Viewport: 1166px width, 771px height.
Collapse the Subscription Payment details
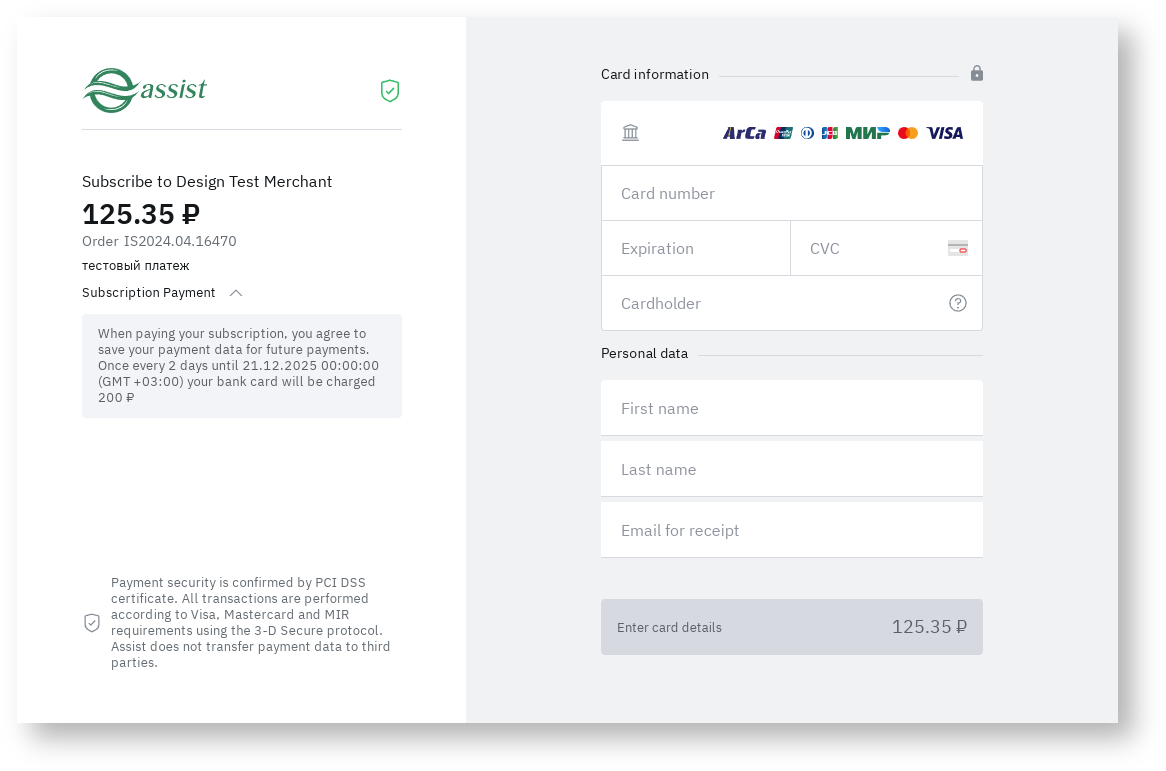236,293
